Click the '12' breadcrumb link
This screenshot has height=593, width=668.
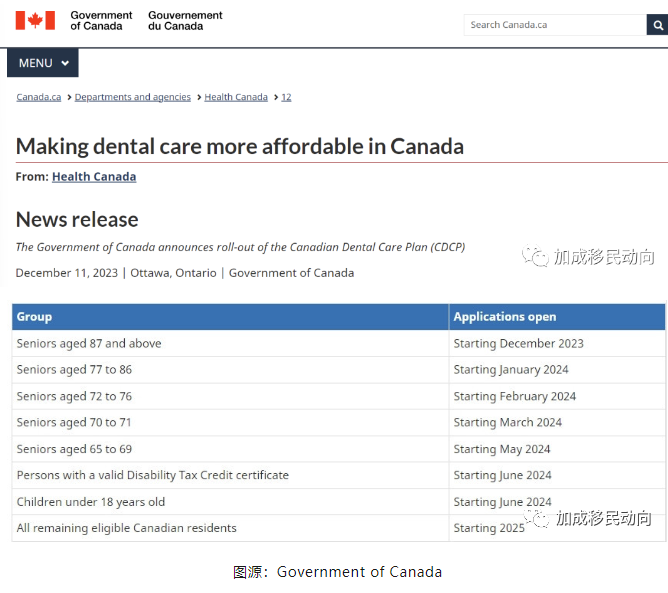[286, 97]
